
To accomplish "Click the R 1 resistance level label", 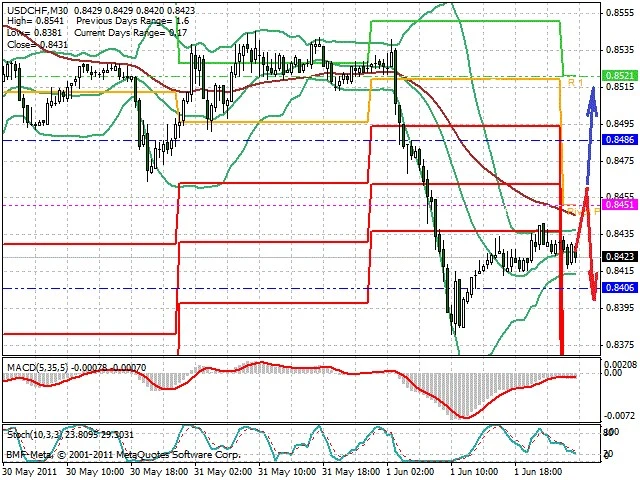I will coord(576,82).
